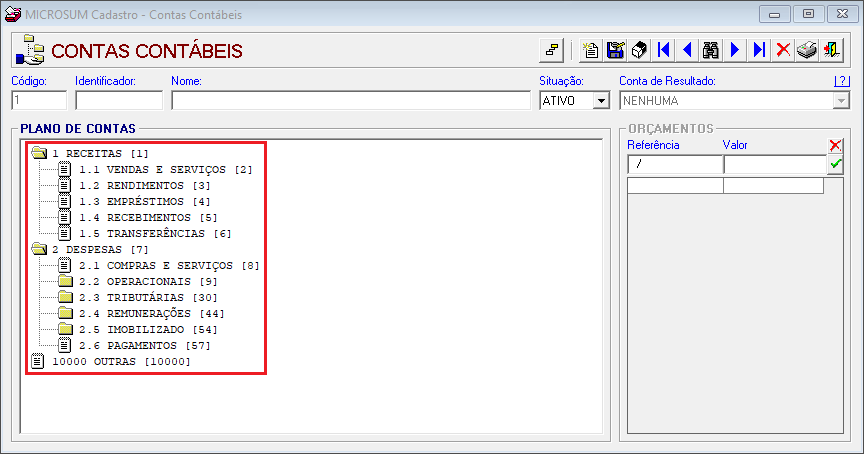Select the 2.5 IMOBILIZADO [54] label
This screenshot has width=864, height=454.
(x=148, y=329)
